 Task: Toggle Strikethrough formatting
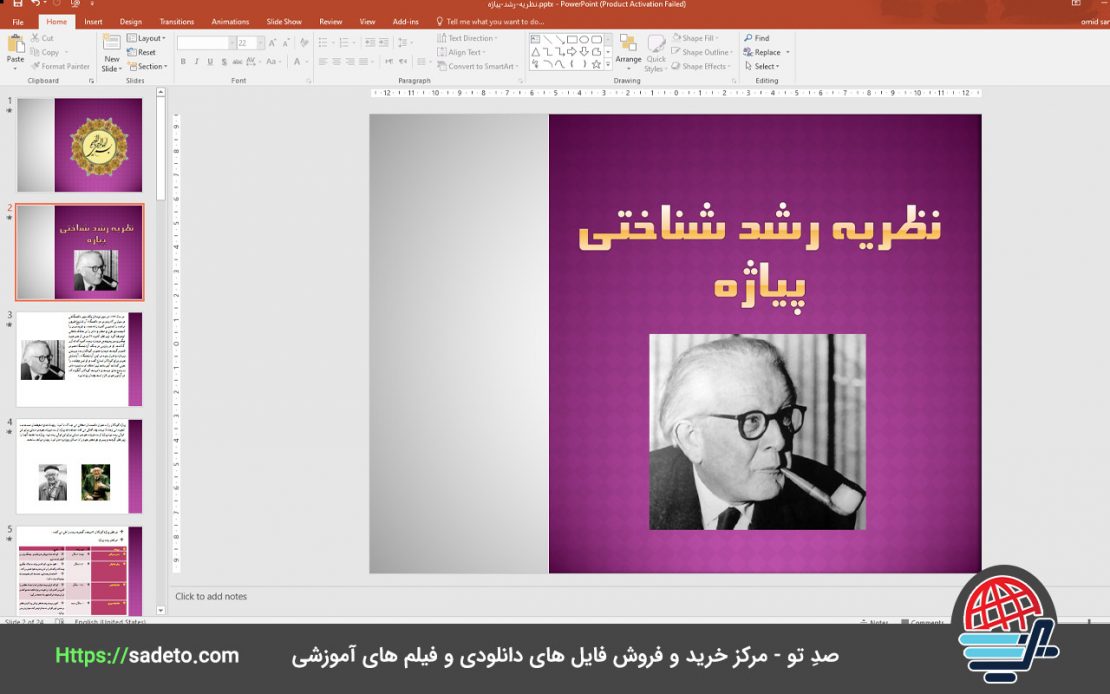pos(238,62)
